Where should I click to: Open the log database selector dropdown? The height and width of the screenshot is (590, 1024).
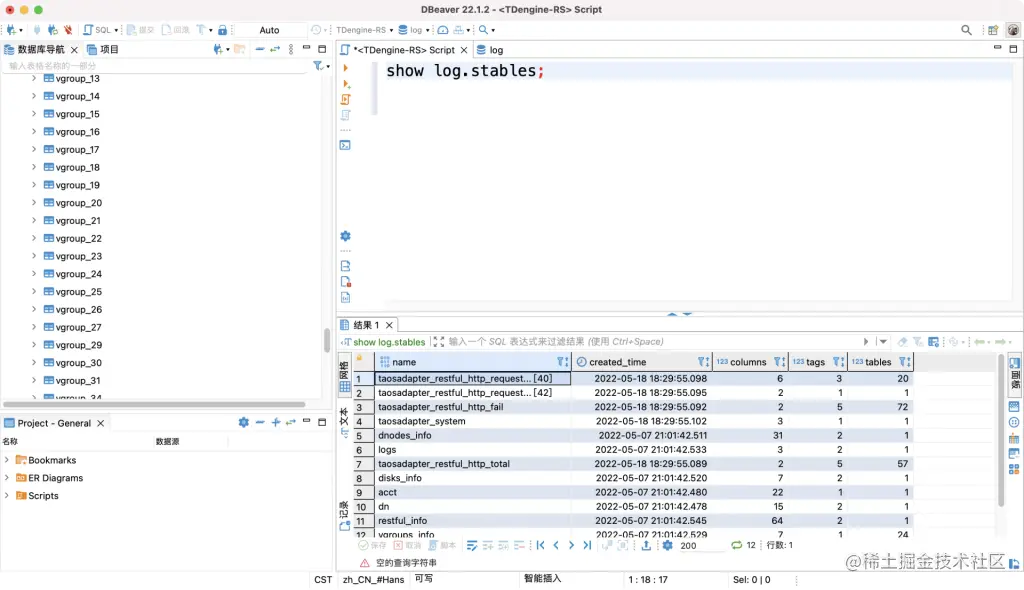pos(428,29)
